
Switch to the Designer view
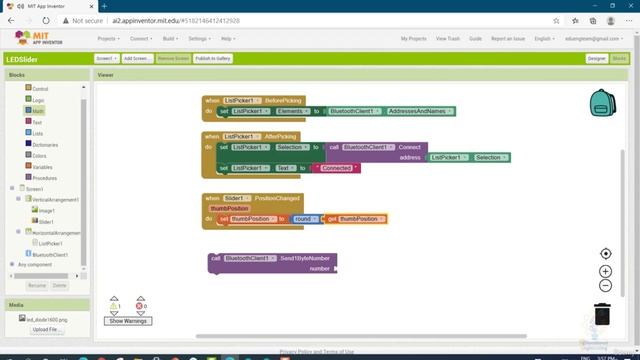(x=596, y=58)
